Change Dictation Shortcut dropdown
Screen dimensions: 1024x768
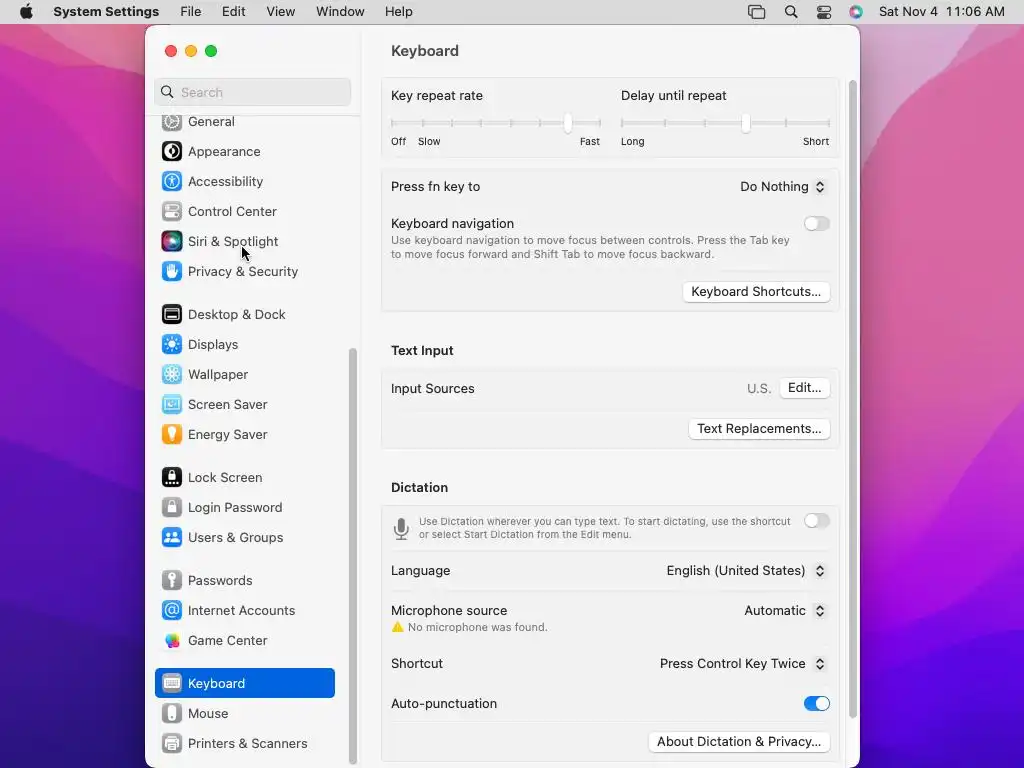743,664
